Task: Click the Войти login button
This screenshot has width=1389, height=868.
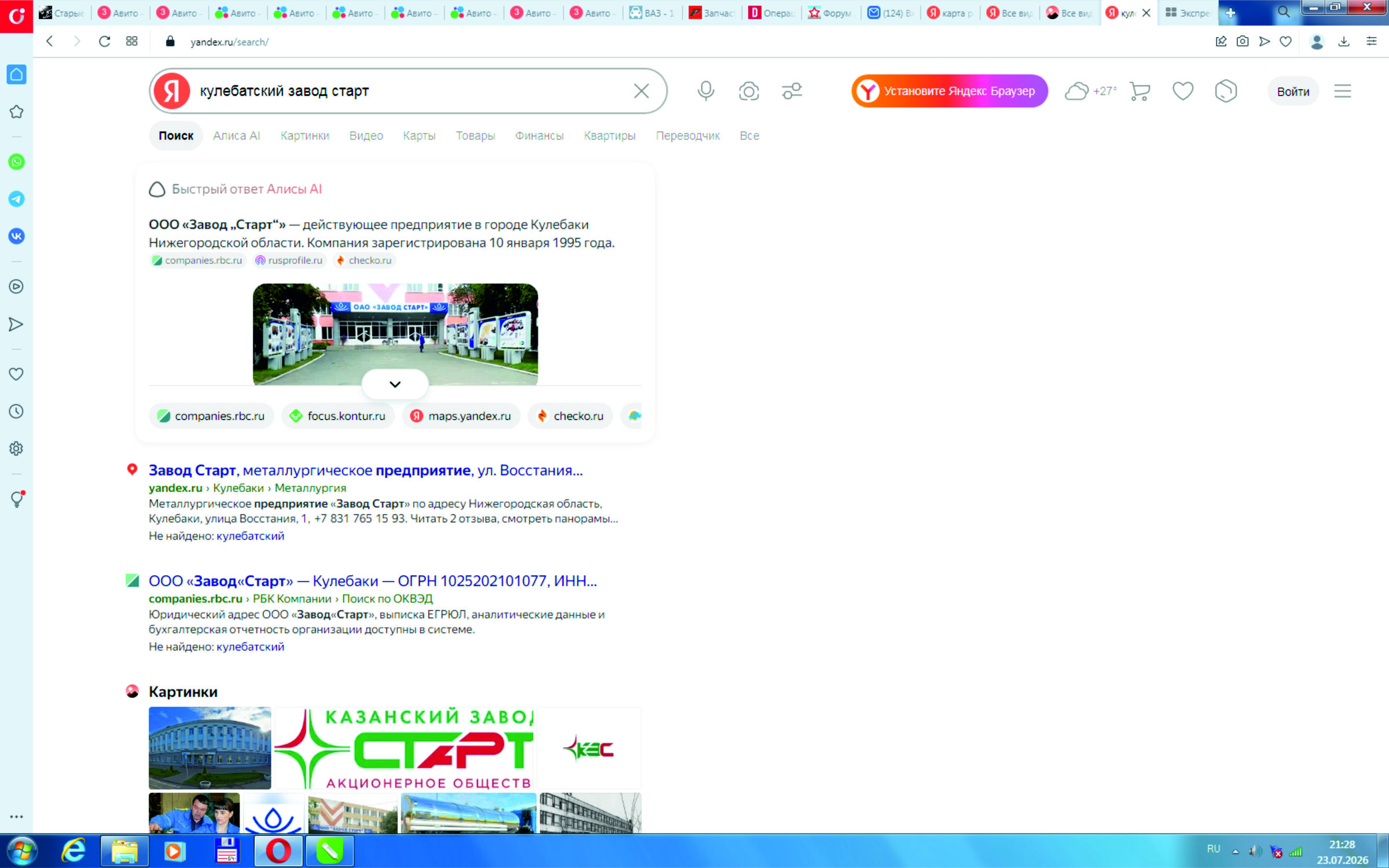Action: 1293,91
